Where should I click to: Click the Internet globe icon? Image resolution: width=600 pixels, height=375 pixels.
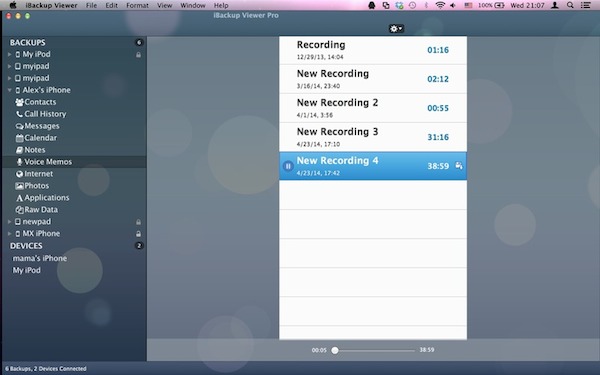tap(19, 174)
